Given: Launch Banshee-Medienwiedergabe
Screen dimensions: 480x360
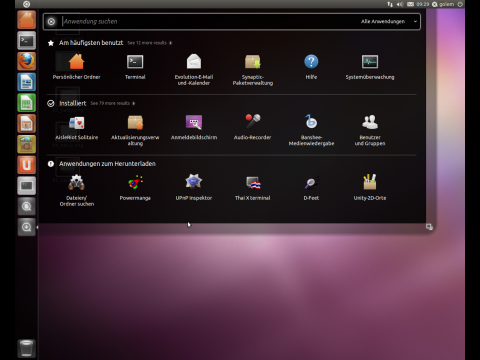Looking at the screenshot, I should [311, 130].
